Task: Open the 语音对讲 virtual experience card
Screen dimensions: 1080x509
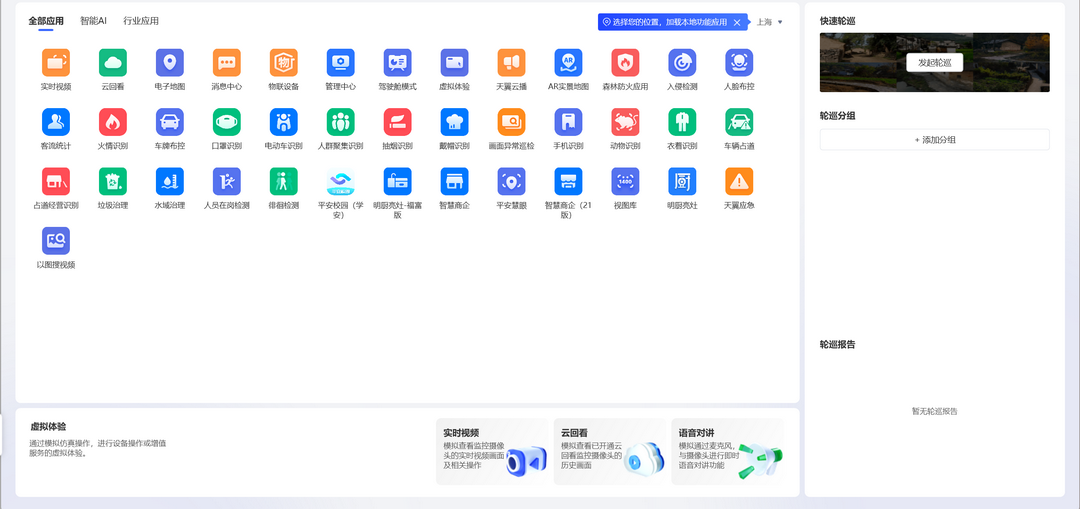Action: tap(727, 451)
